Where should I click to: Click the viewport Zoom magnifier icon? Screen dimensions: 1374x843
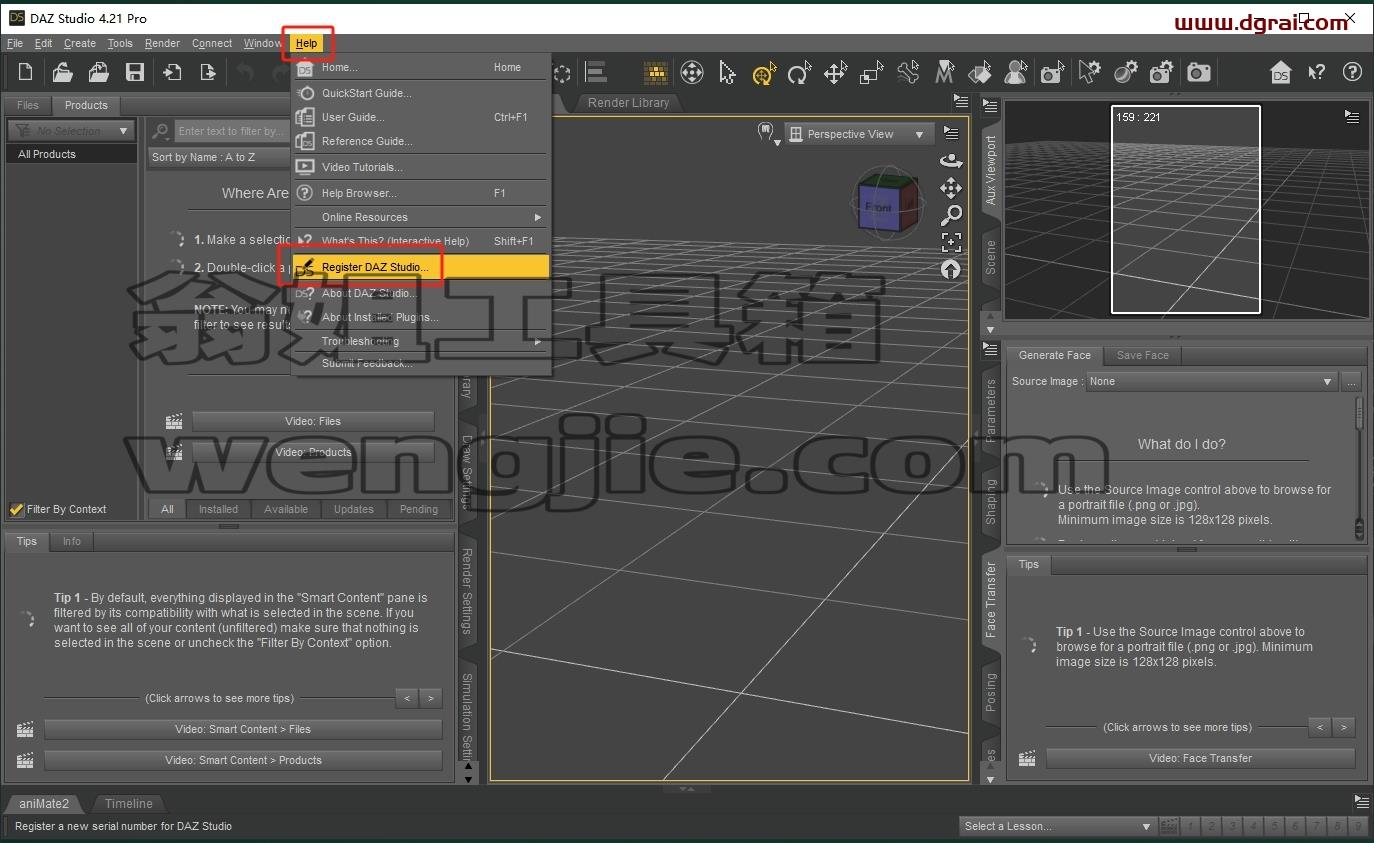pyautogui.click(x=951, y=215)
